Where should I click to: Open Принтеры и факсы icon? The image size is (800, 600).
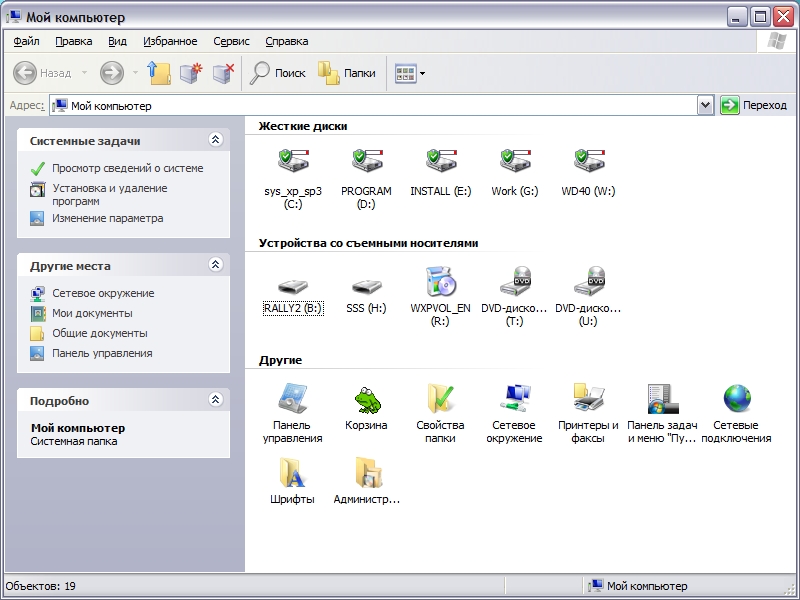click(588, 400)
